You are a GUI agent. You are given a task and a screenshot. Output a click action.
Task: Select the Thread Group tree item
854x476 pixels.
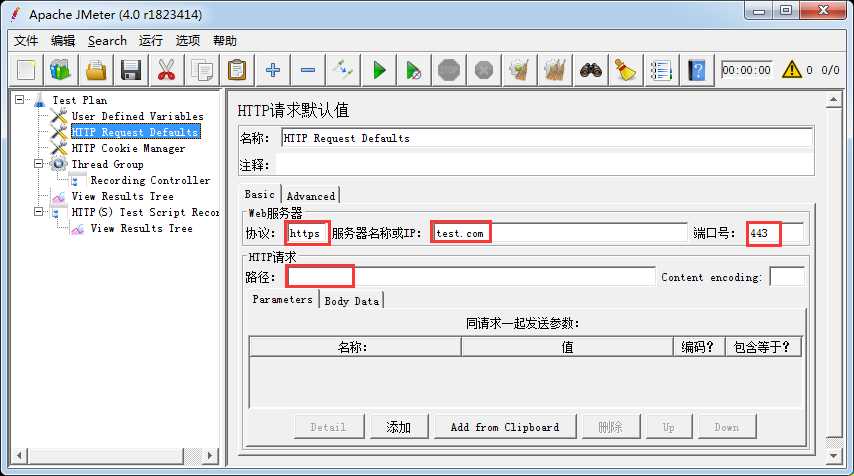click(107, 164)
